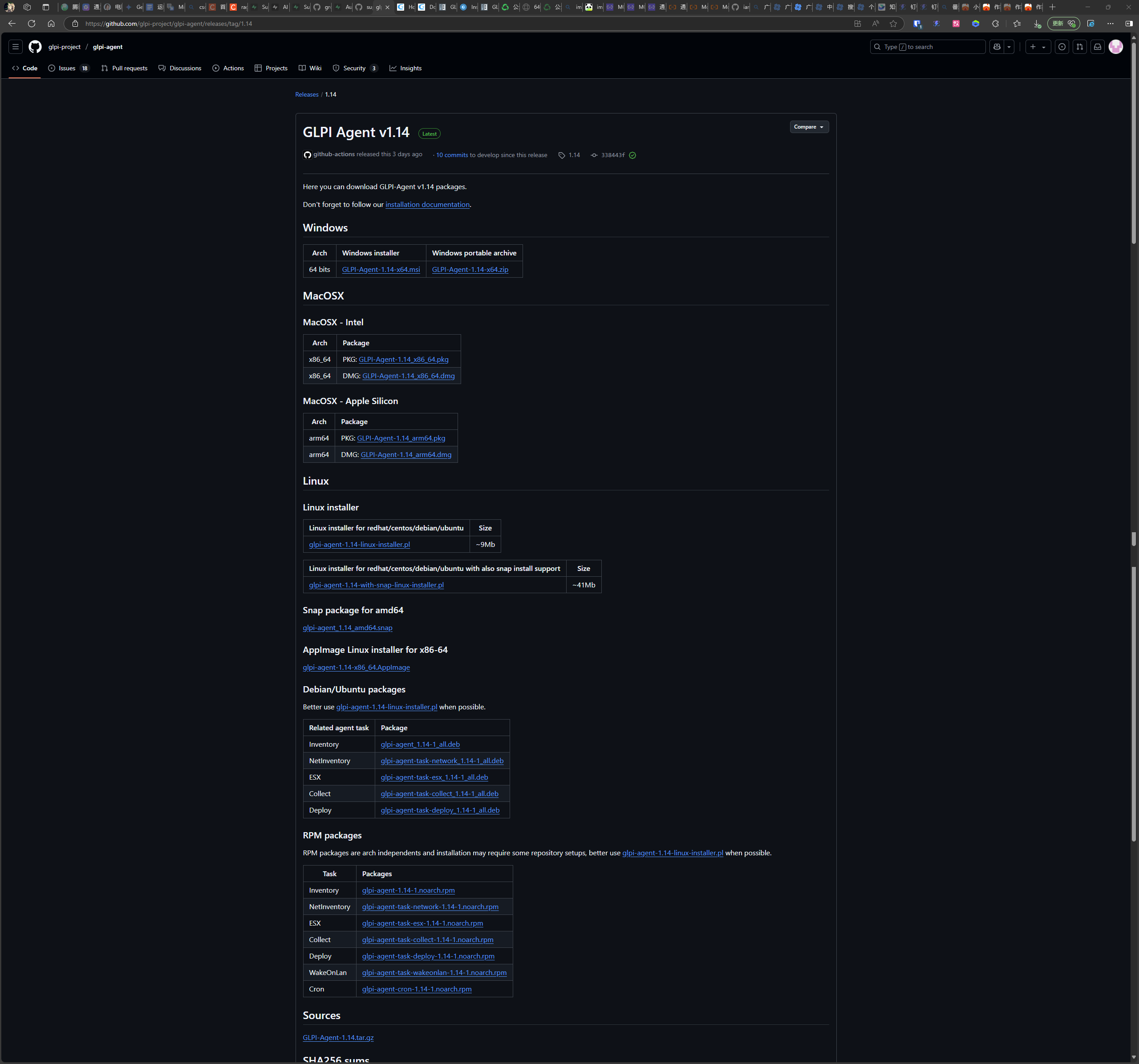
Task: Download glpi-agent-1.14-with-snap-linux-installer.pl
Action: coord(376,585)
